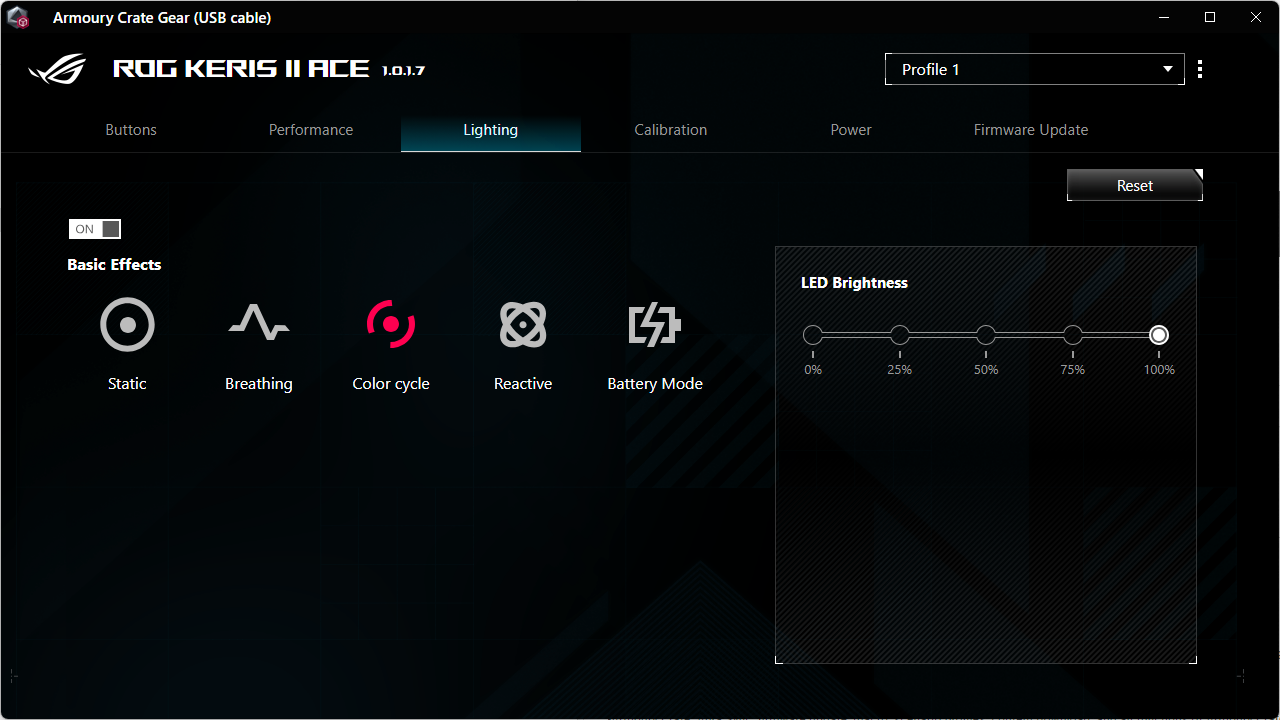
Task: Set LED brightness to 50%
Action: (x=986, y=335)
